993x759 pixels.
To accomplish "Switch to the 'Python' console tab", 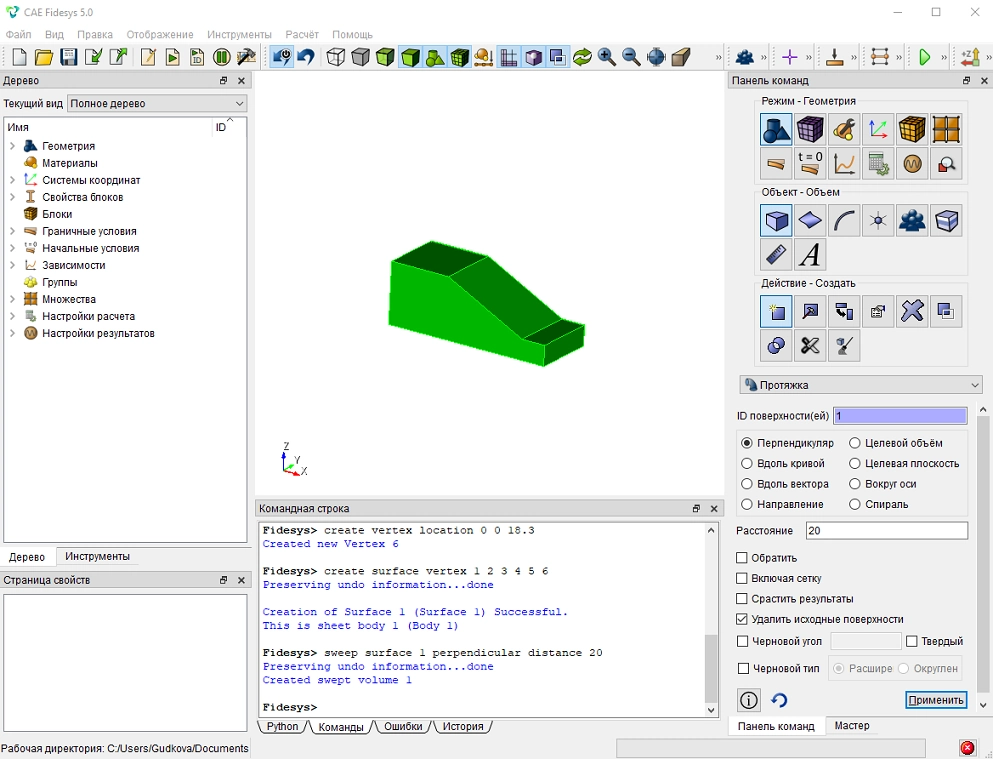I will click(282, 726).
